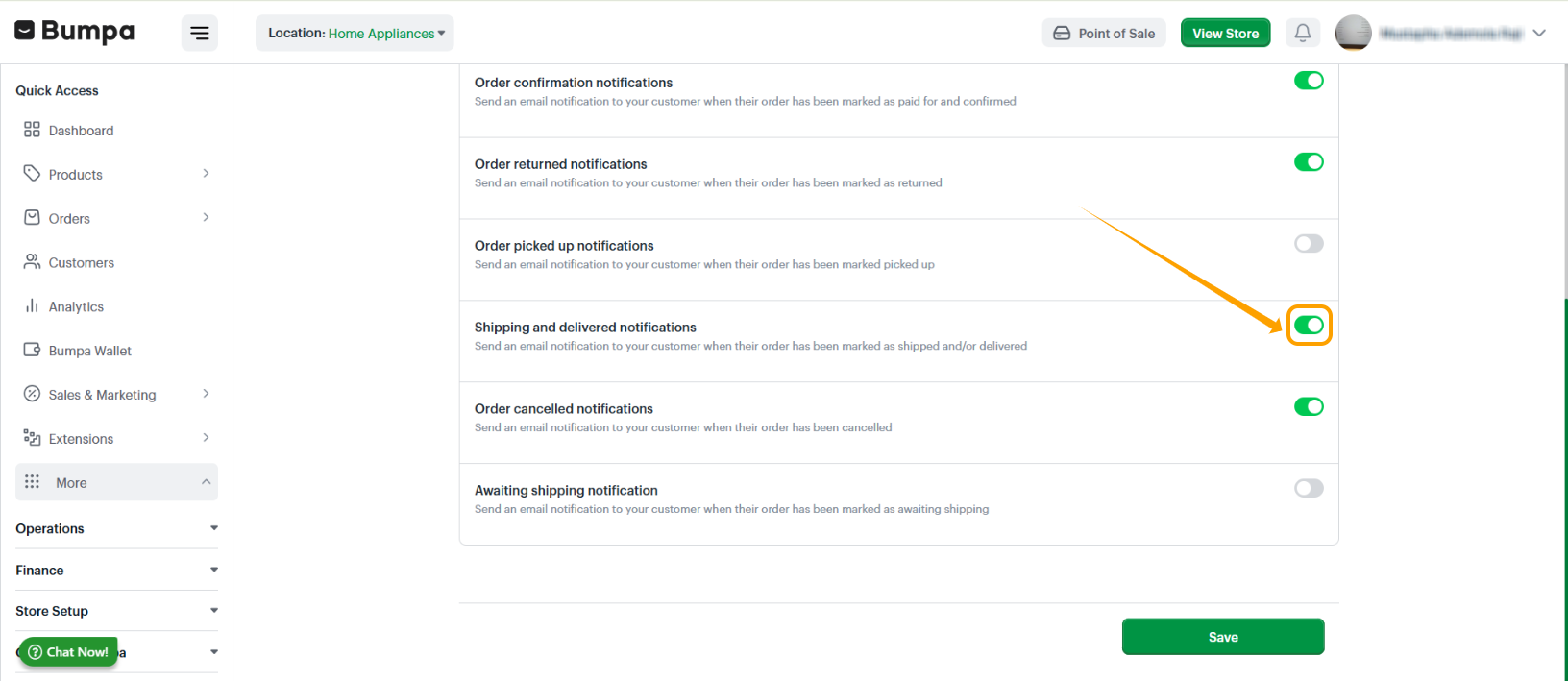
Task: Enable Awaiting shipping notification toggle
Action: 1309,489
